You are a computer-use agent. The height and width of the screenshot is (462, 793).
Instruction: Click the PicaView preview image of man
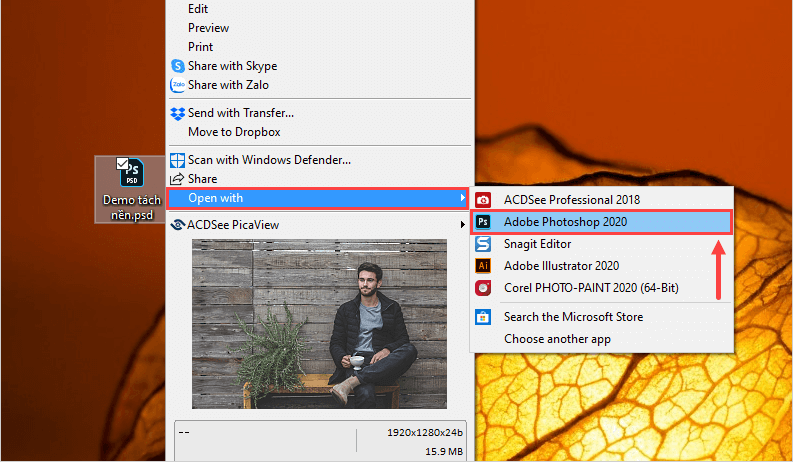pos(319,323)
